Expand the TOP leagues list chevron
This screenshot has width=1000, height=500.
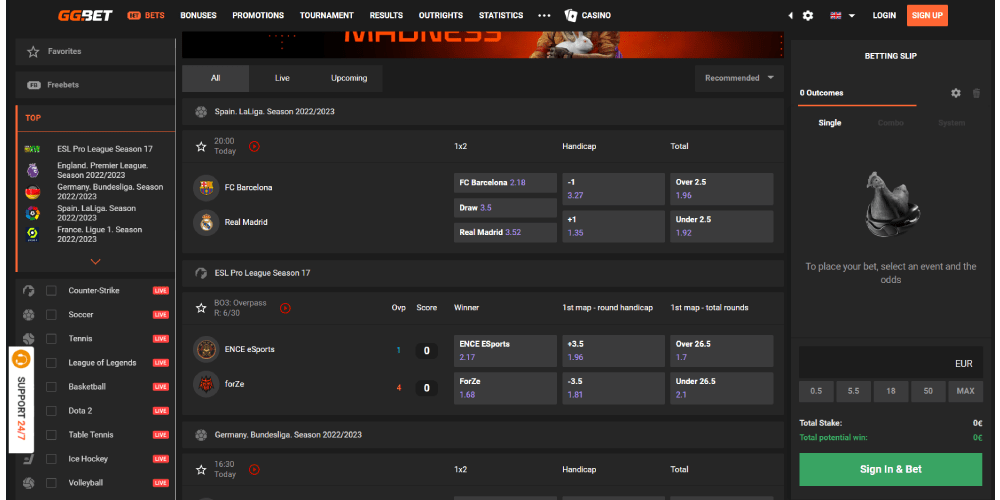[x=95, y=262]
